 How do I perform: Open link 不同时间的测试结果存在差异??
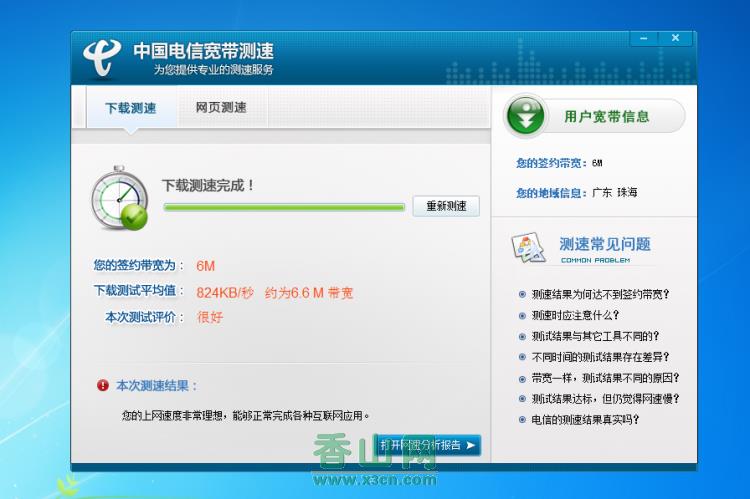(600, 357)
